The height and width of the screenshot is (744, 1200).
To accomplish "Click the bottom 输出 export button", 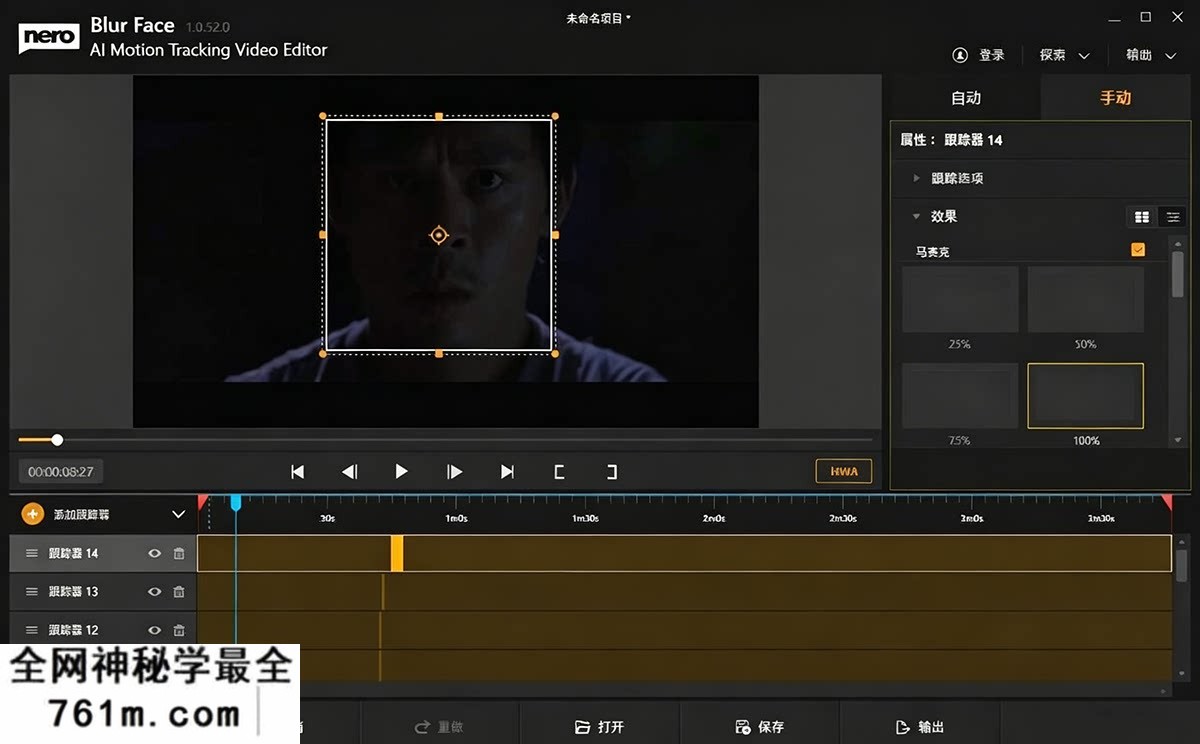I will click(919, 727).
